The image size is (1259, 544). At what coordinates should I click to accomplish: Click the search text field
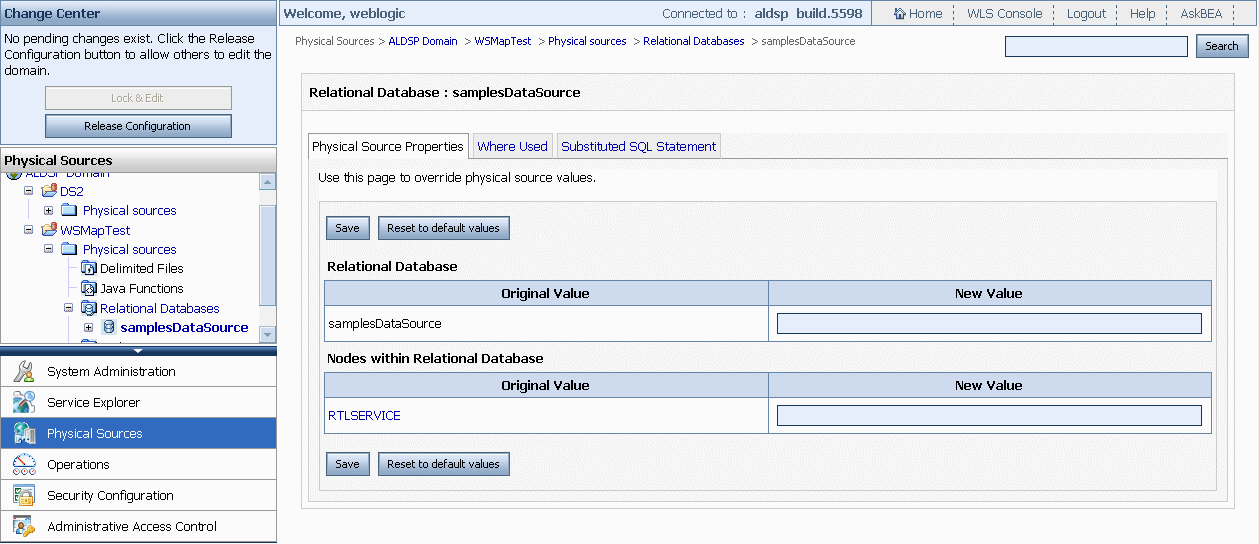coord(1096,46)
